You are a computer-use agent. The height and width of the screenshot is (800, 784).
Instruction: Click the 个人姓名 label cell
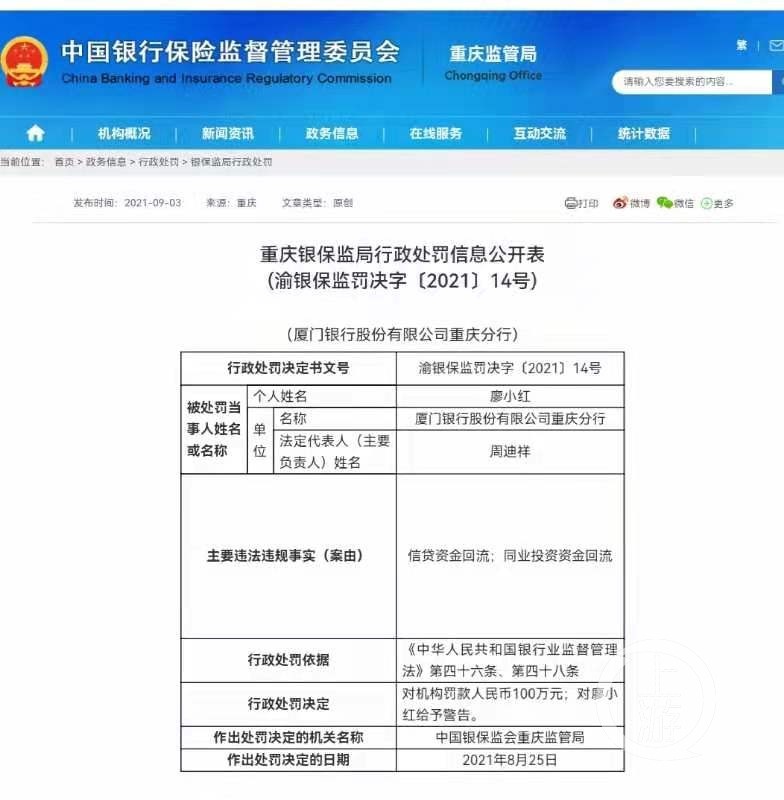(x=322, y=396)
